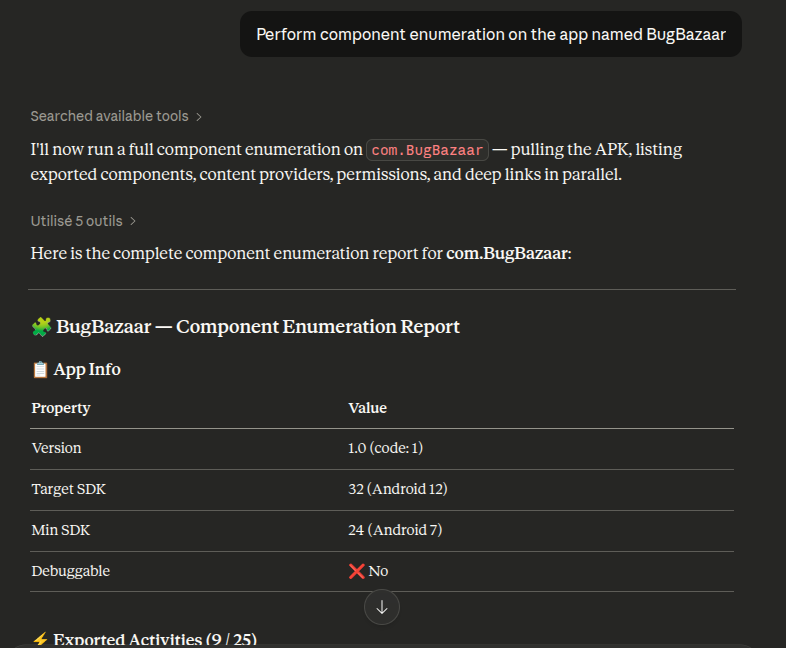Click the red cross icon in Debuggable row

(357, 571)
